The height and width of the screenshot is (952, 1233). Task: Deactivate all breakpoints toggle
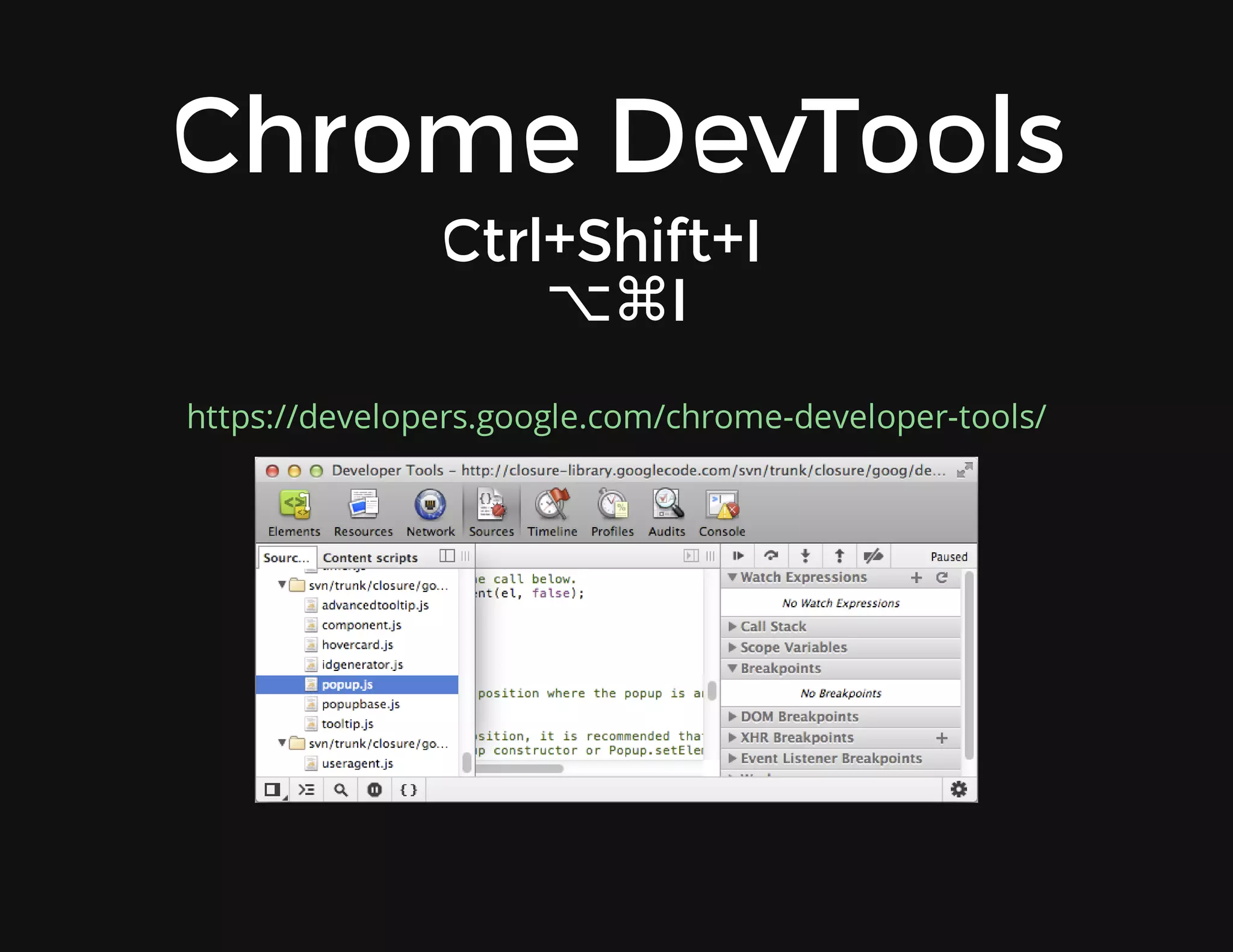(x=873, y=556)
